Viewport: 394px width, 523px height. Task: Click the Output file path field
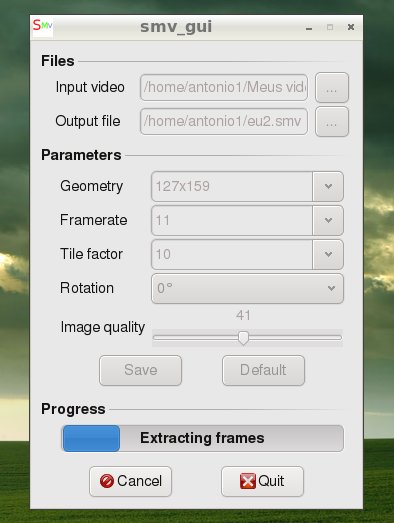tap(224, 121)
